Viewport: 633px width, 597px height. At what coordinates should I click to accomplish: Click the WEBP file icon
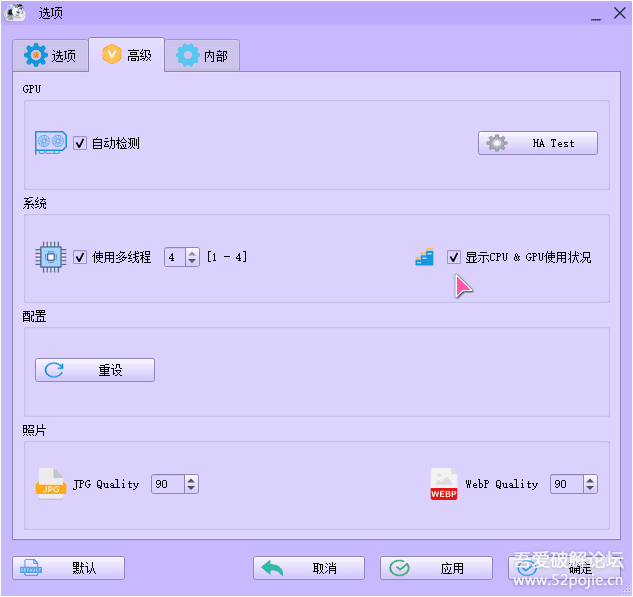pyautogui.click(x=444, y=484)
